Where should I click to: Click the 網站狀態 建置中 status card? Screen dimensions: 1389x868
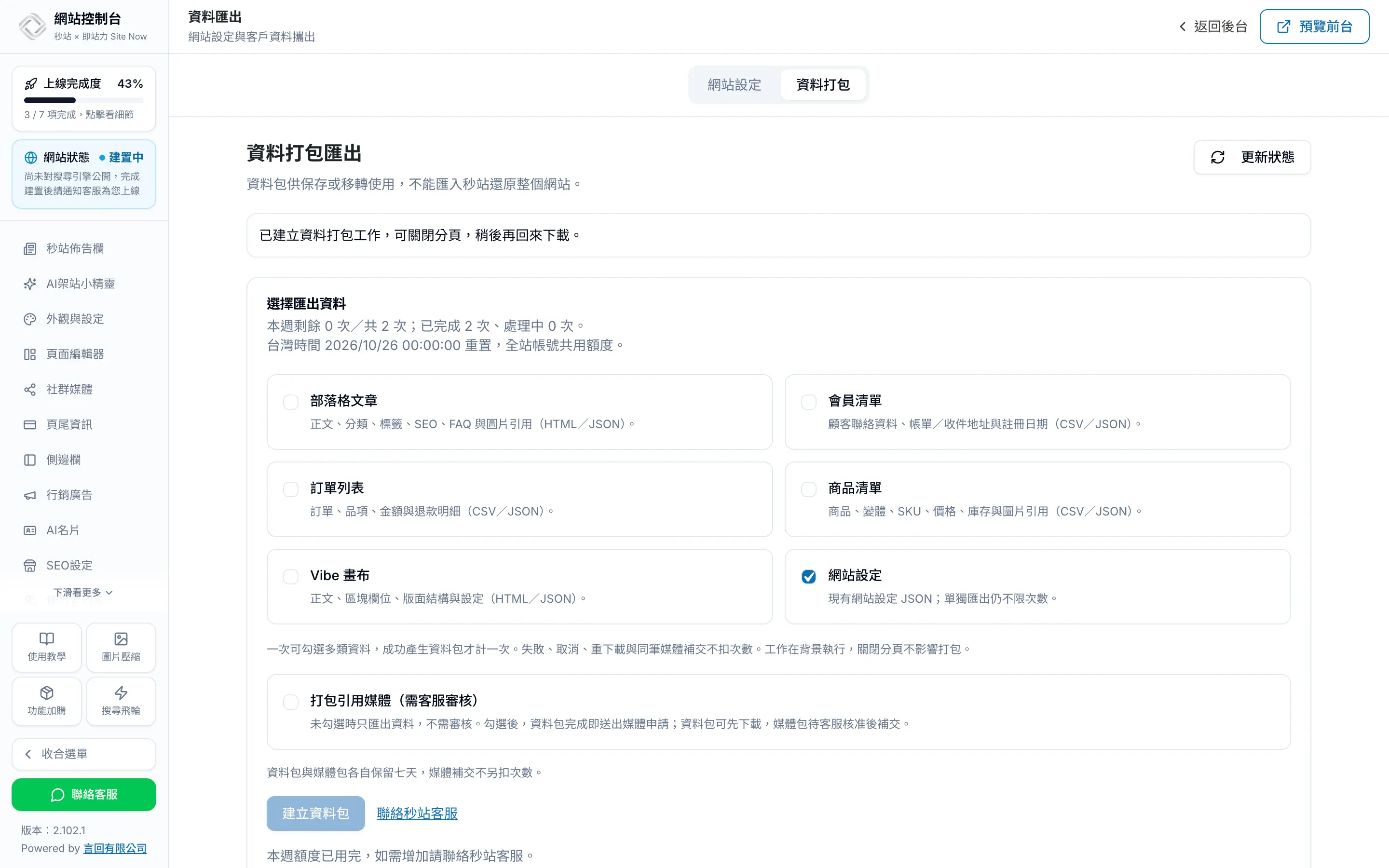pyautogui.click(x=84, y=174)
